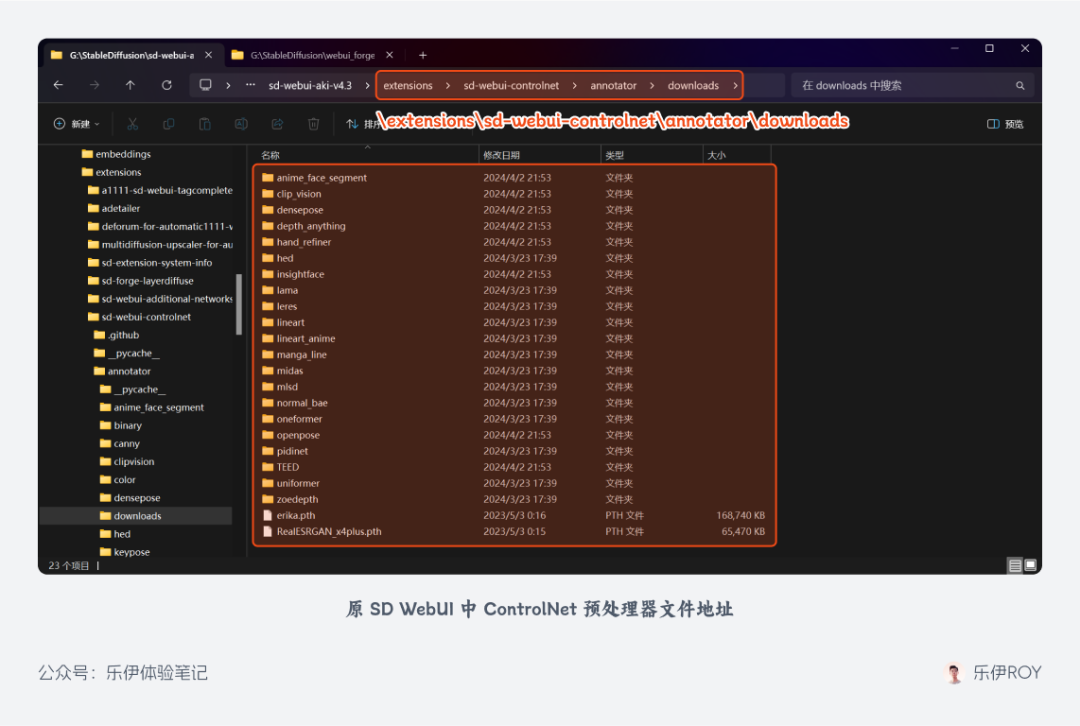Click the copy icon in toolbar

coord(169,124)
